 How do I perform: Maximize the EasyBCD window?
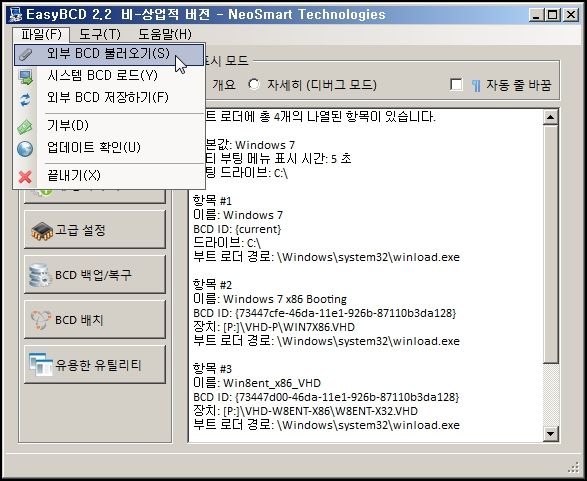point(553,15)
